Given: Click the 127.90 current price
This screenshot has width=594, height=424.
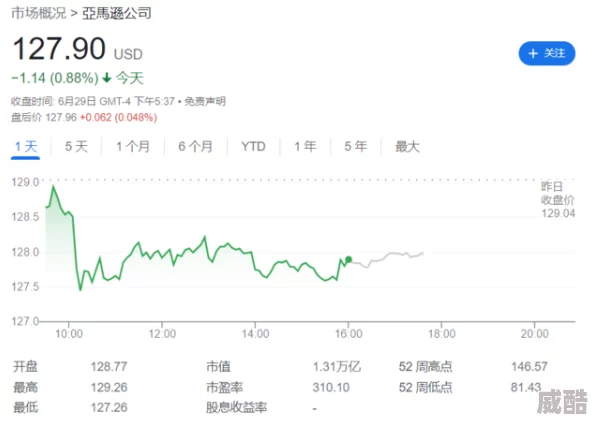Looking at the screenshot, I should pos(59,49).
